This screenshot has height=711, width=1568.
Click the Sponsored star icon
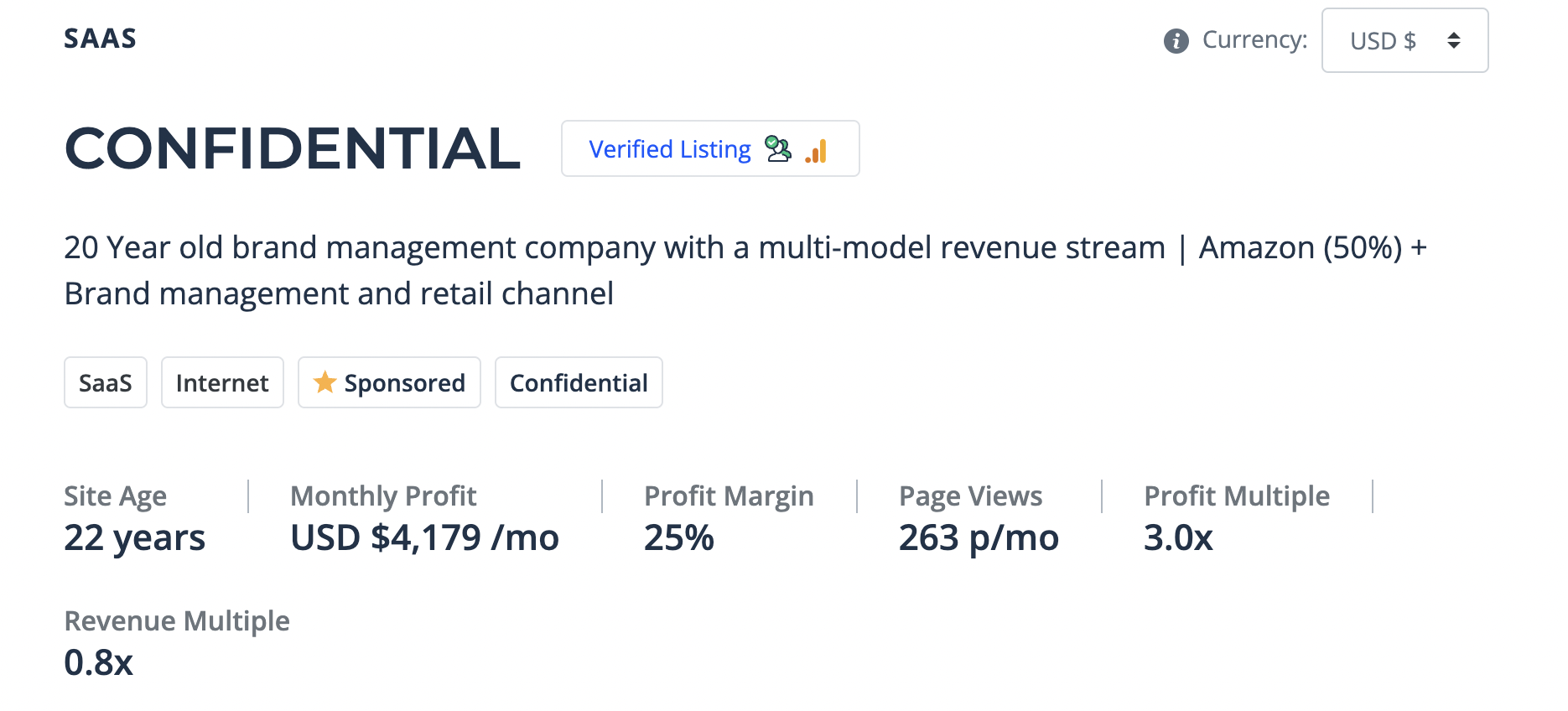click(325, 382)
